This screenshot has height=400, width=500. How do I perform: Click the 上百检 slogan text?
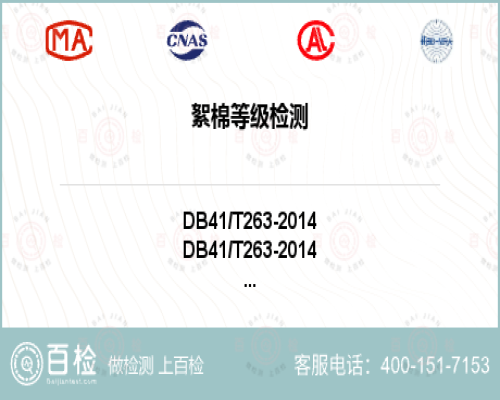[x=181, y=365]
